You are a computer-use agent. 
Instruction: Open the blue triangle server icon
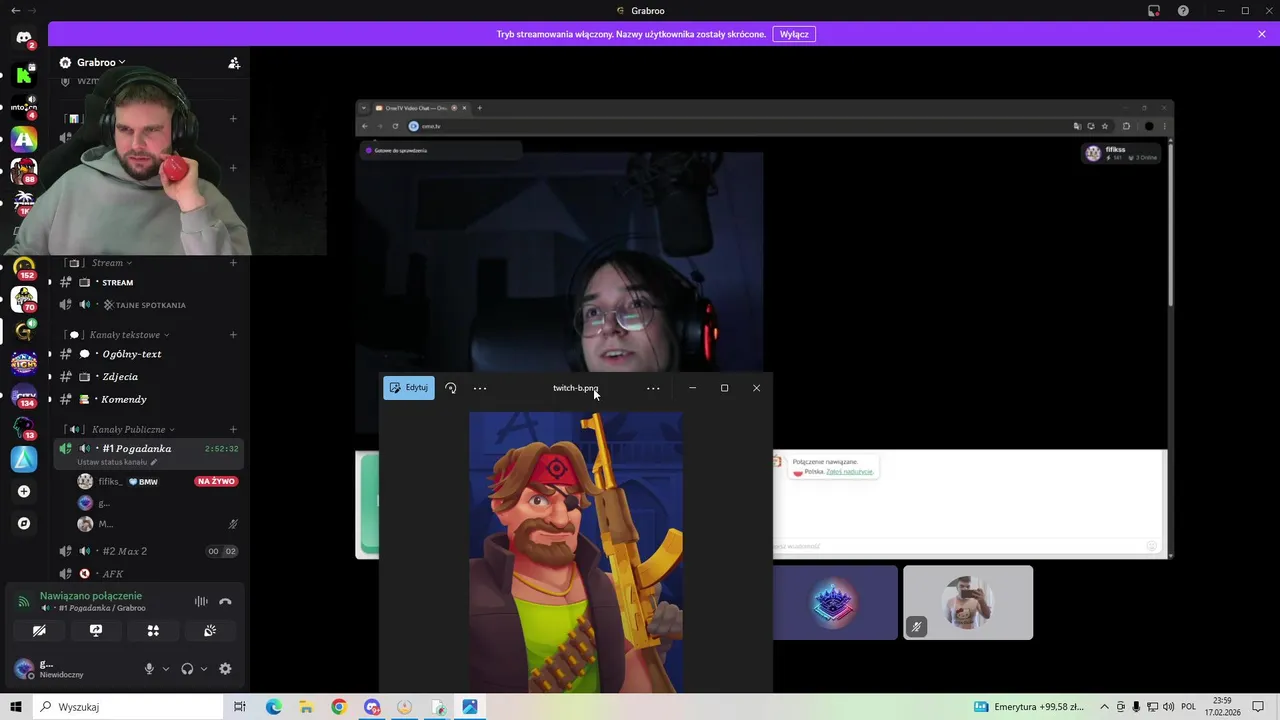tap(24, 459)
